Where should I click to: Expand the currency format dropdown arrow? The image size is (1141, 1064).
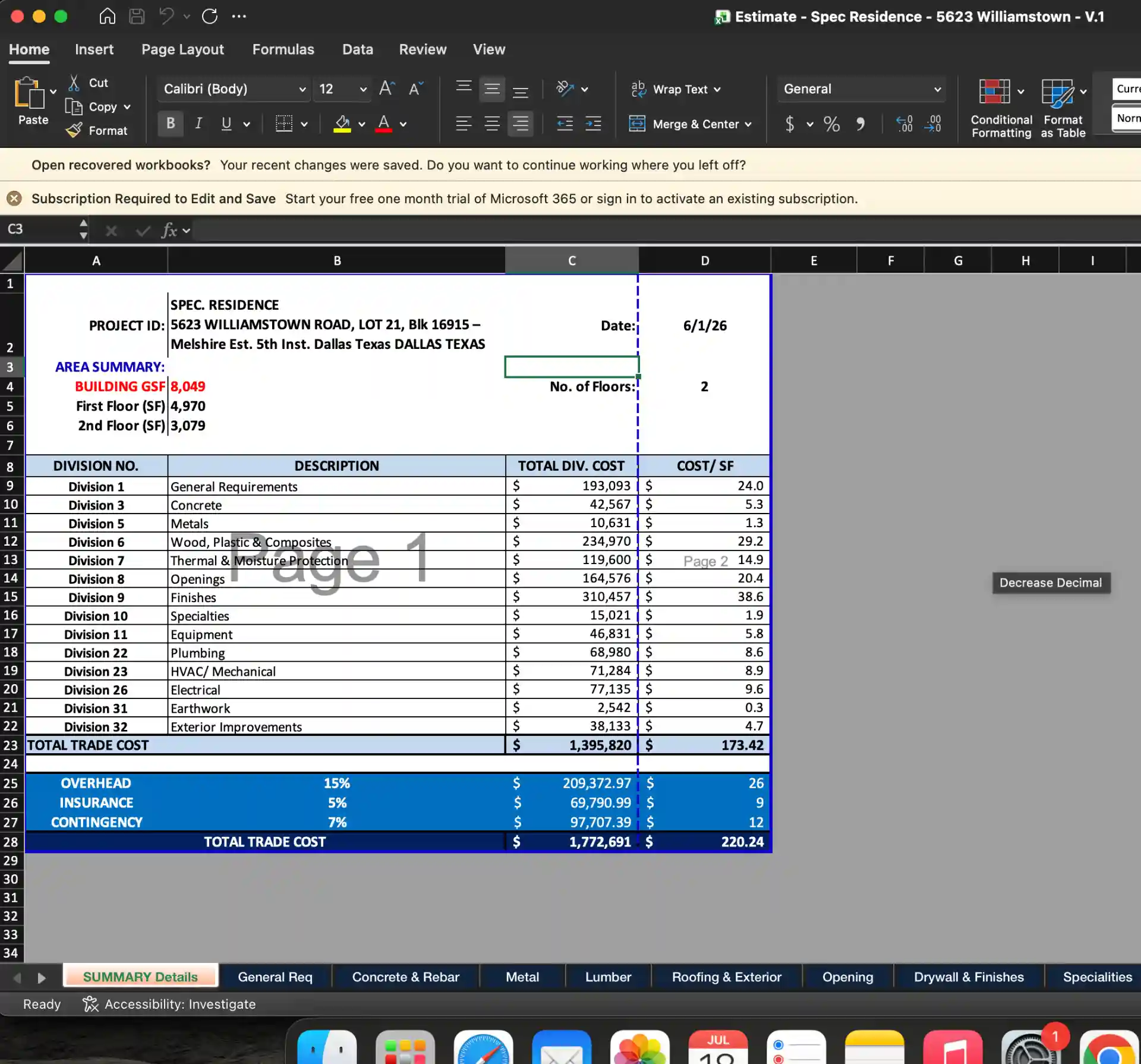point(810,124)
